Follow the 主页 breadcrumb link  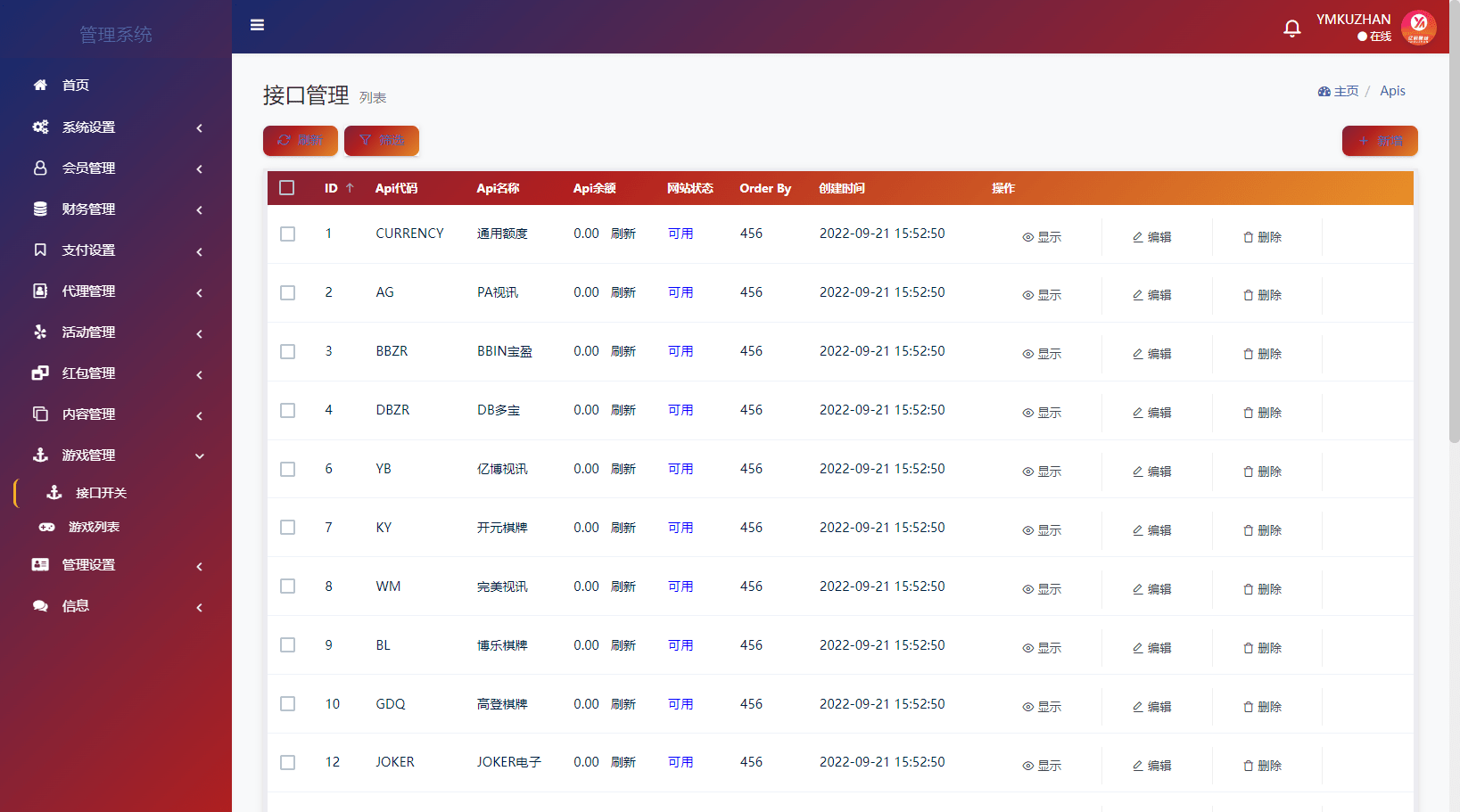1339,91
